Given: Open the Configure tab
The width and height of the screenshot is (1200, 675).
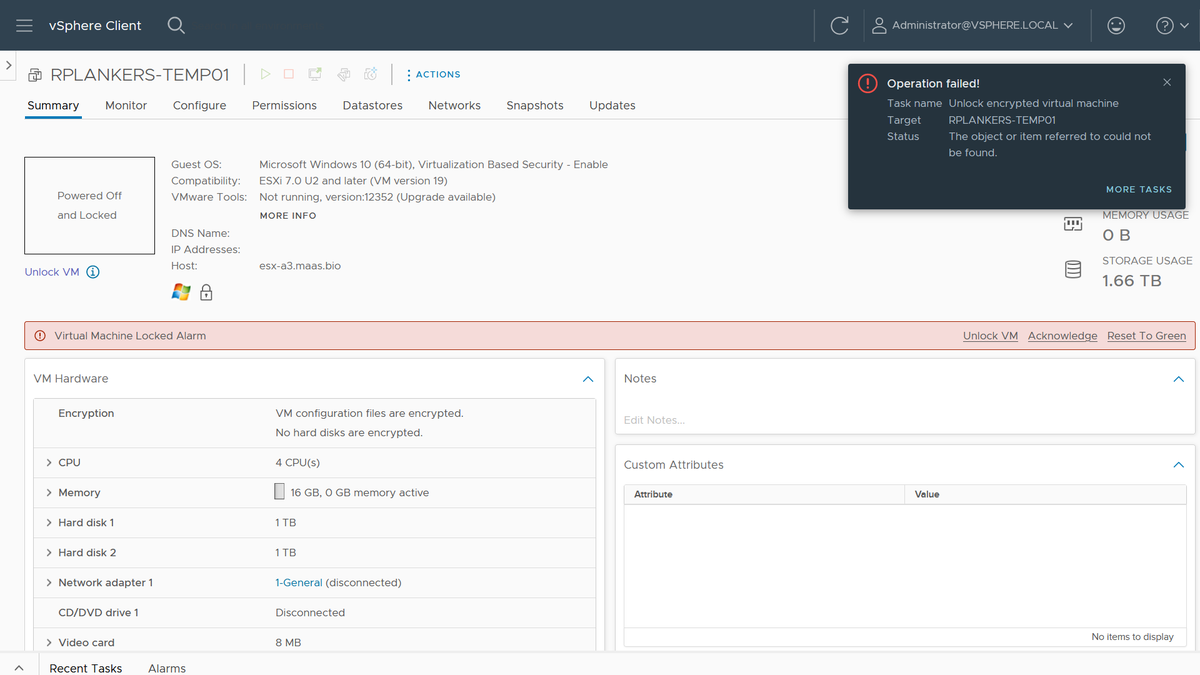Looking at the screenshot, I should (200, 105).
